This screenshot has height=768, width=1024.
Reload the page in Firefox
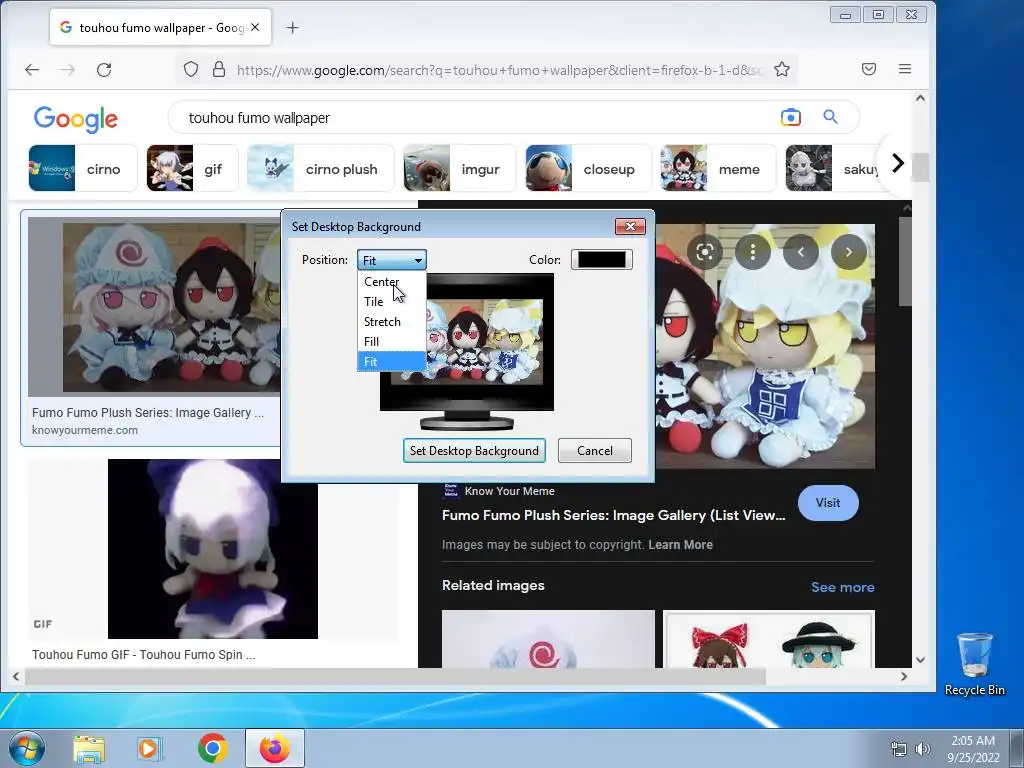coord(104,69)
